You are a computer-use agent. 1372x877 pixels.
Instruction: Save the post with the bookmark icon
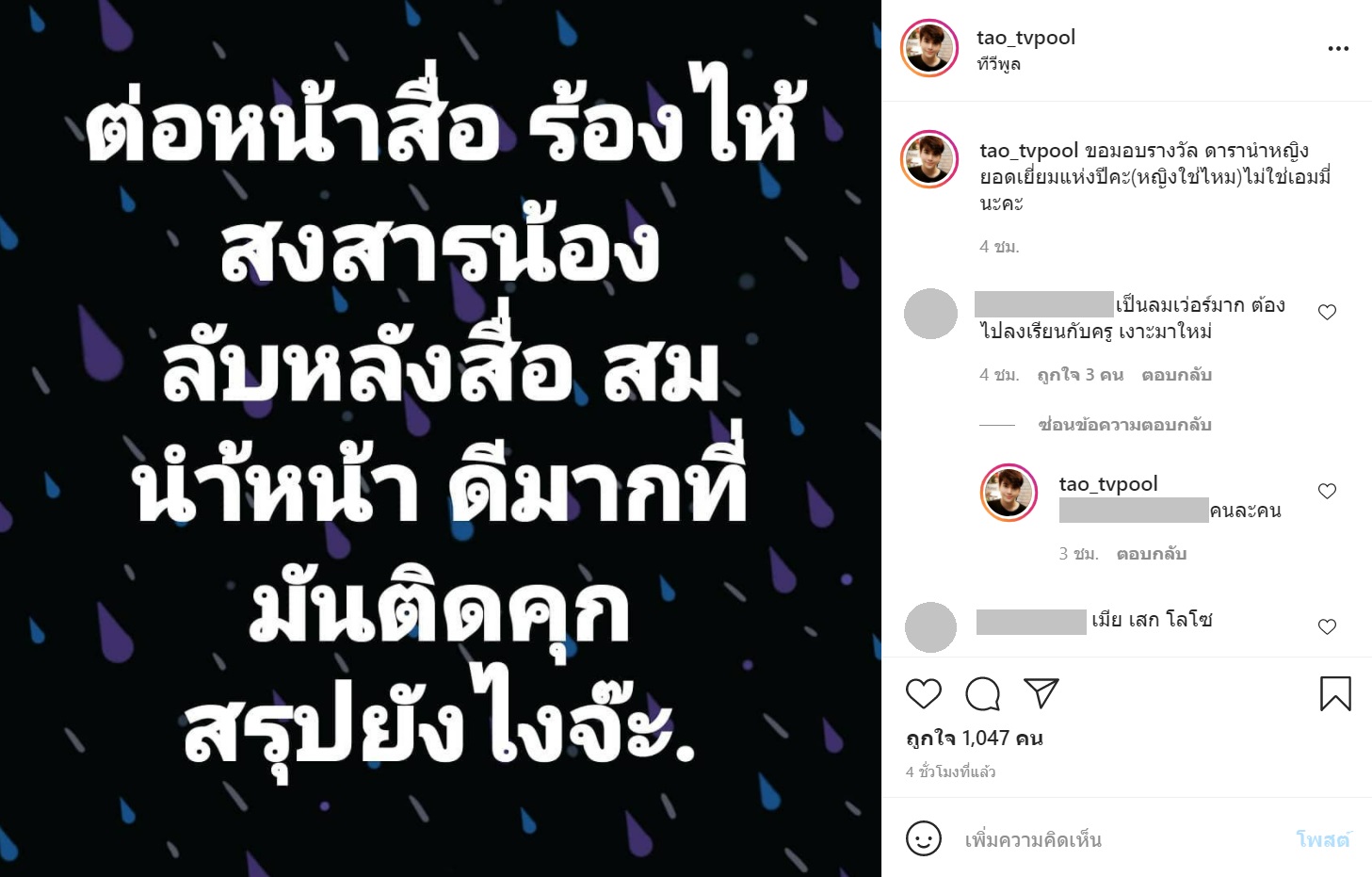point(1335,693)
